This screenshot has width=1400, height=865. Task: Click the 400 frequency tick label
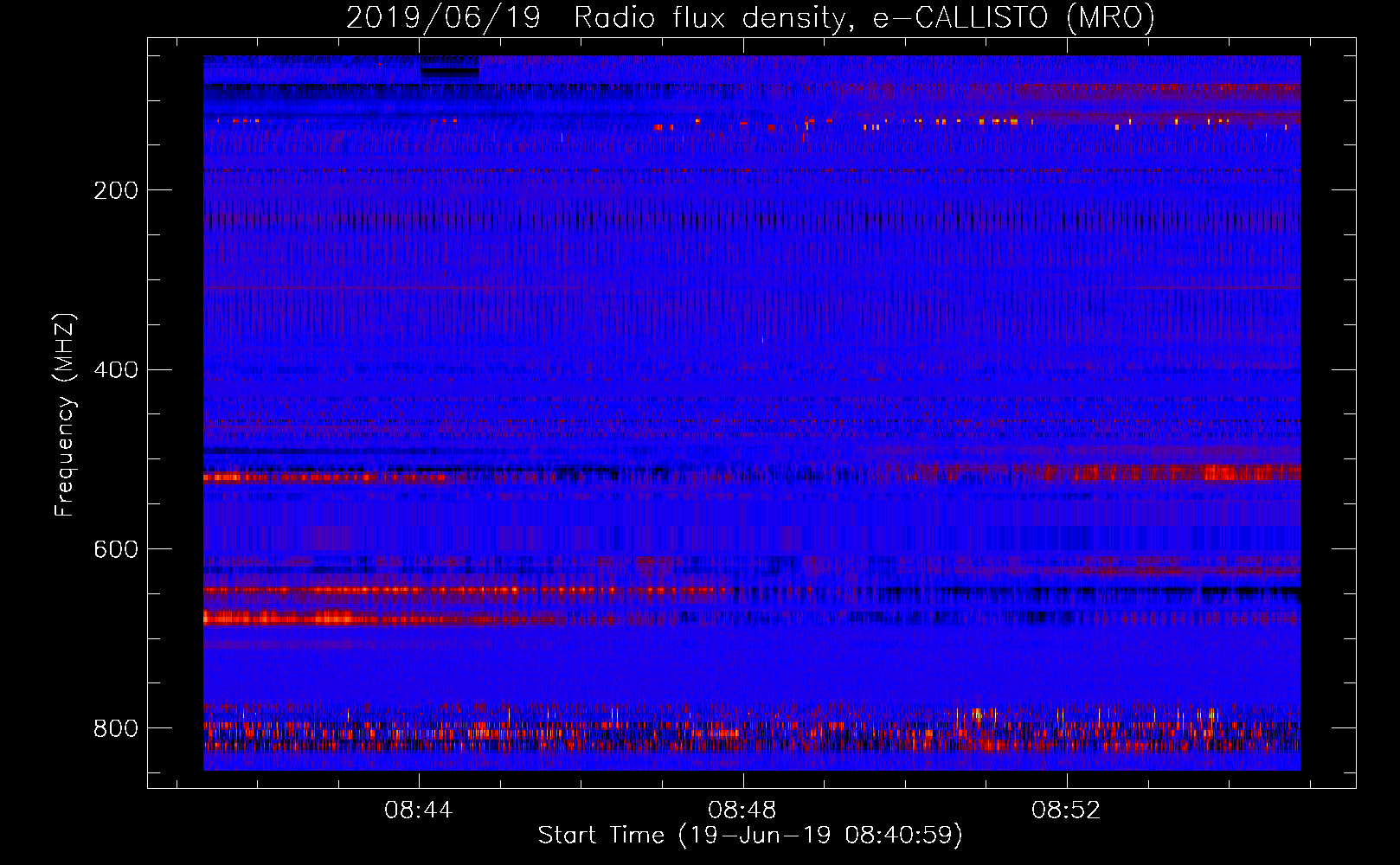[x=116, y=370]
